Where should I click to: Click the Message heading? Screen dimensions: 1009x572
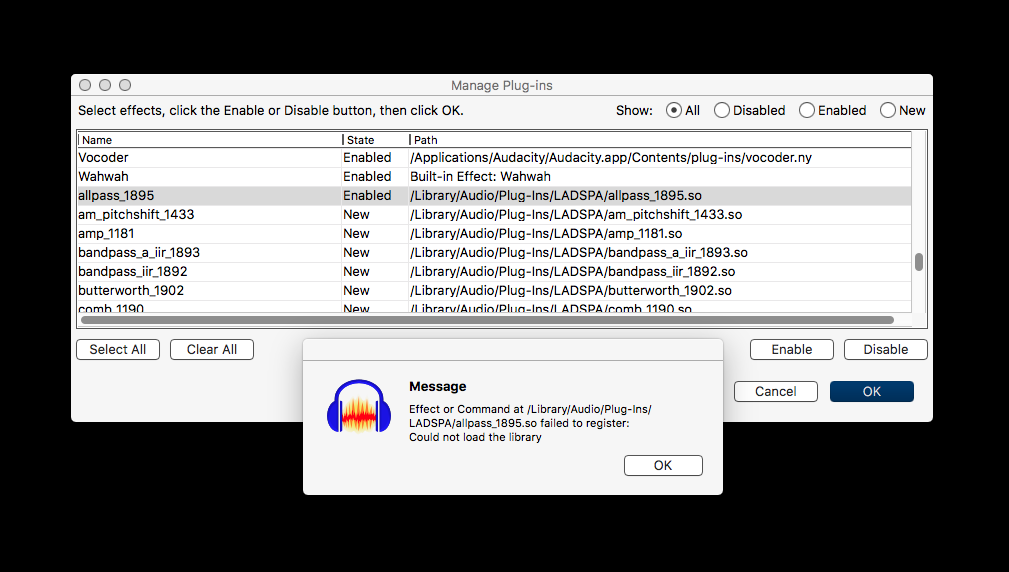(x=438, y=387)
